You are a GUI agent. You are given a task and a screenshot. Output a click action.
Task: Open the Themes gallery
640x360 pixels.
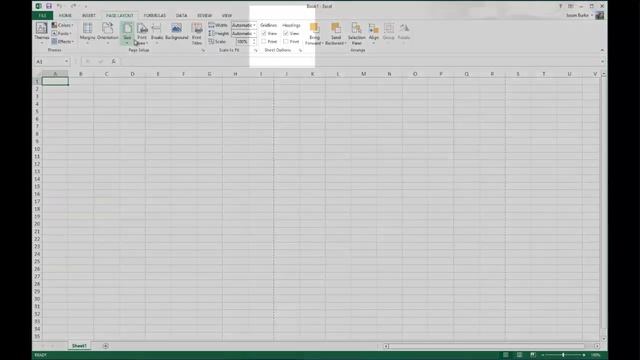[x=41, y=32]
